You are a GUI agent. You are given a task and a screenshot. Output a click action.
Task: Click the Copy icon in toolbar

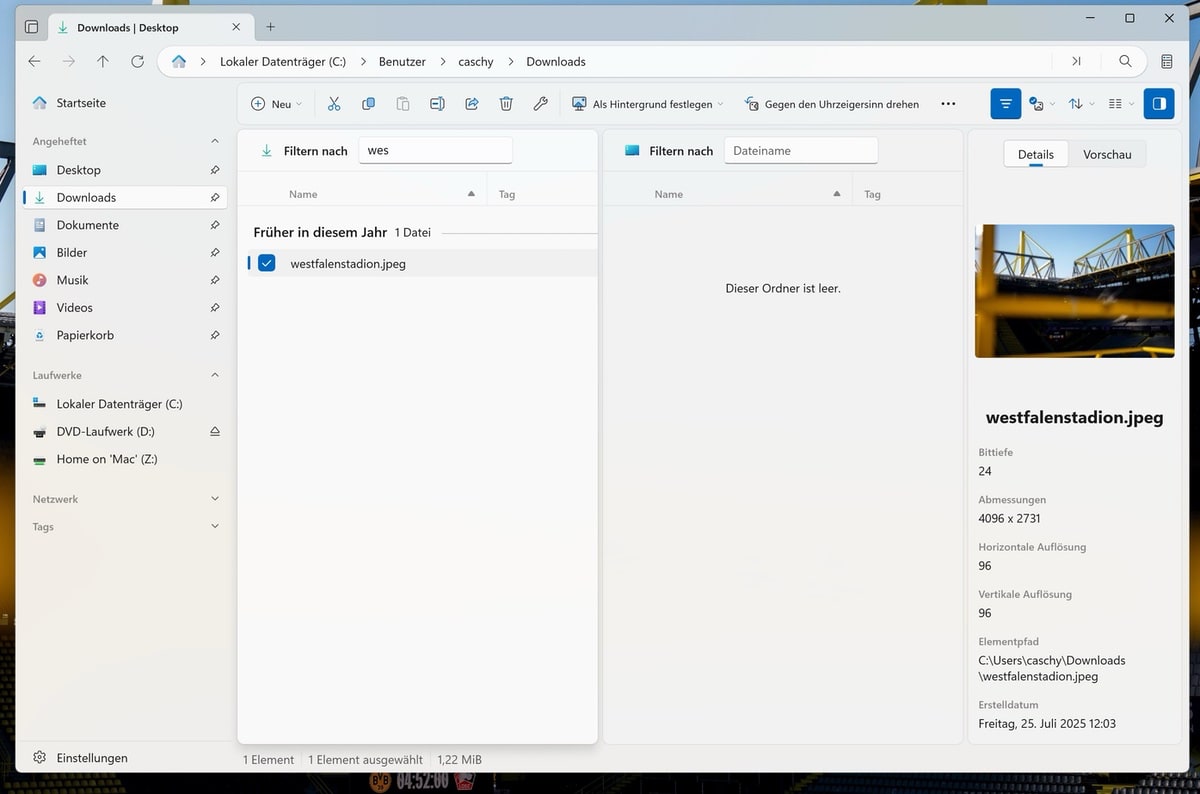(x=368, y=104)
